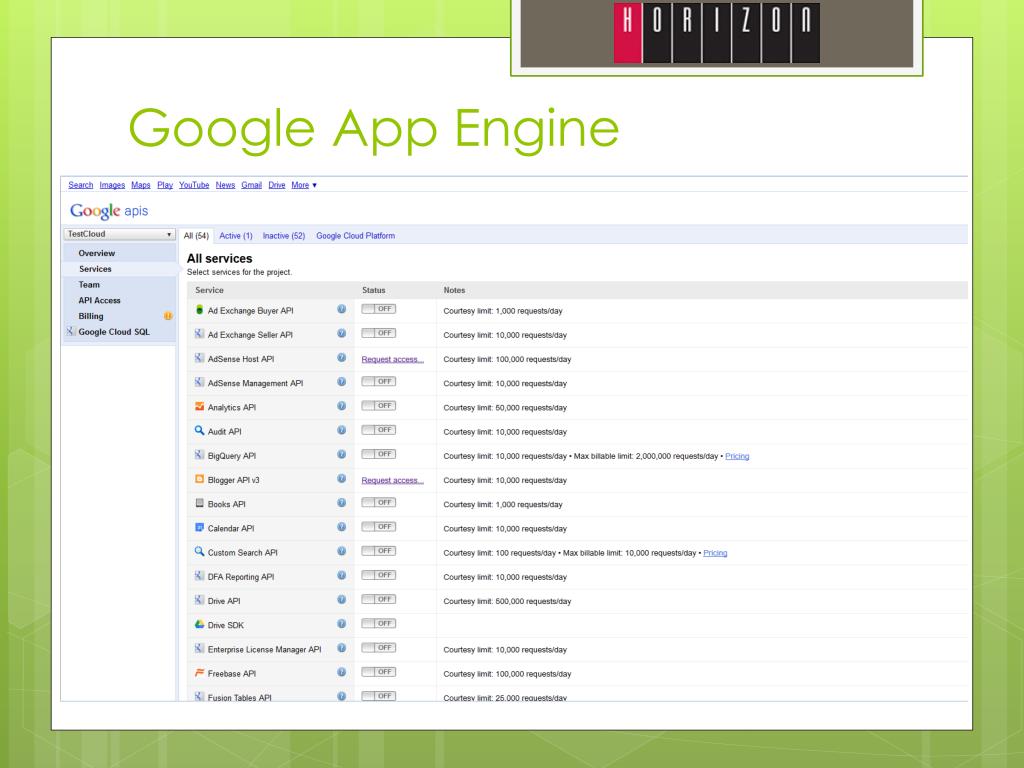
Task: Click the Service column header
Action: coord(209,290)
